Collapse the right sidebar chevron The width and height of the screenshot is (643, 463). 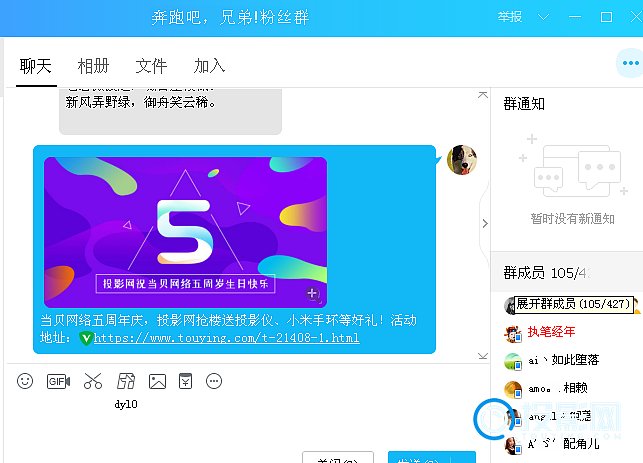[485, 224]
